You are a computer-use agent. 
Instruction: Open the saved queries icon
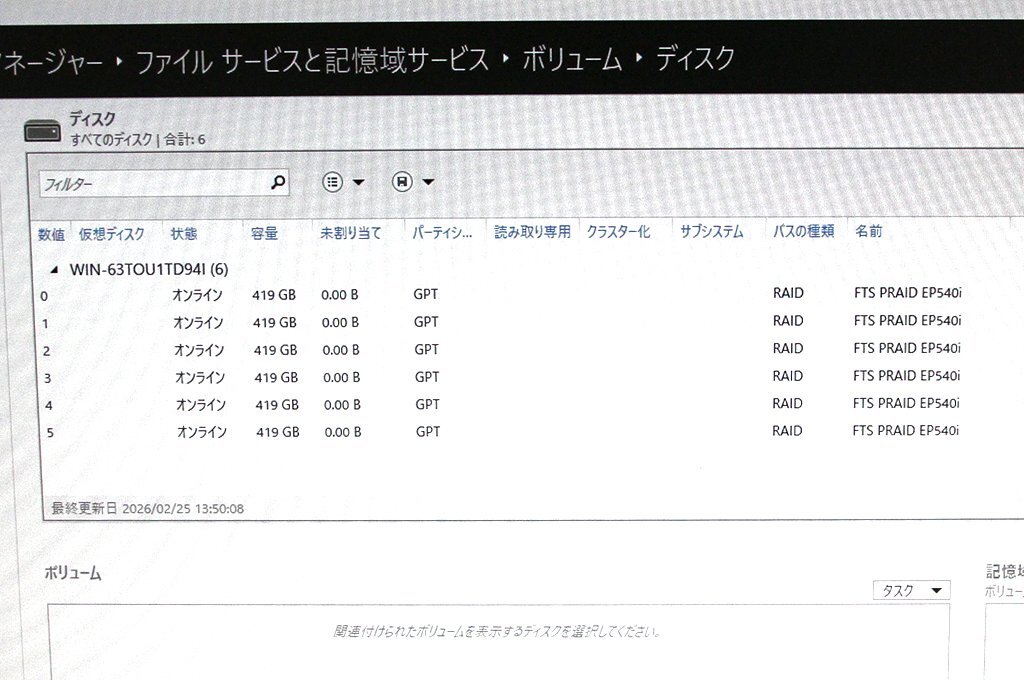pyautogui.click(x=334, y=182)
